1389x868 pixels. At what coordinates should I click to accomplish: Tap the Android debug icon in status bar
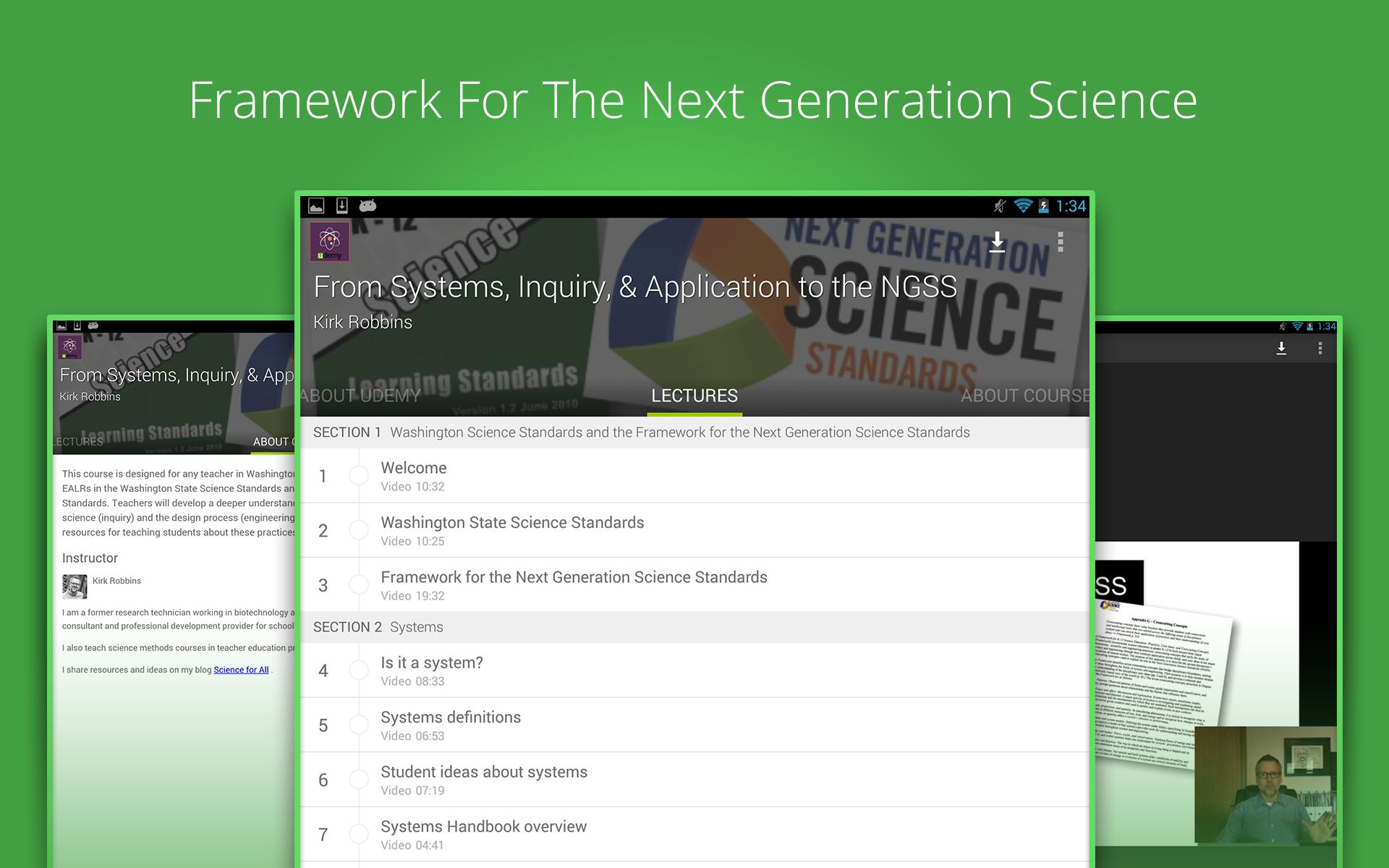click(x=368, y=205)
